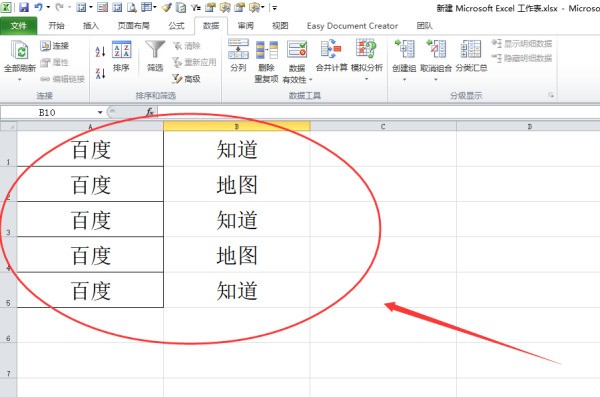Image resolution: width=600 pixels, height=397 pixels.
Task: Expand the 模拟分析 dropdown arrow
Action: (x=366, y=80)
